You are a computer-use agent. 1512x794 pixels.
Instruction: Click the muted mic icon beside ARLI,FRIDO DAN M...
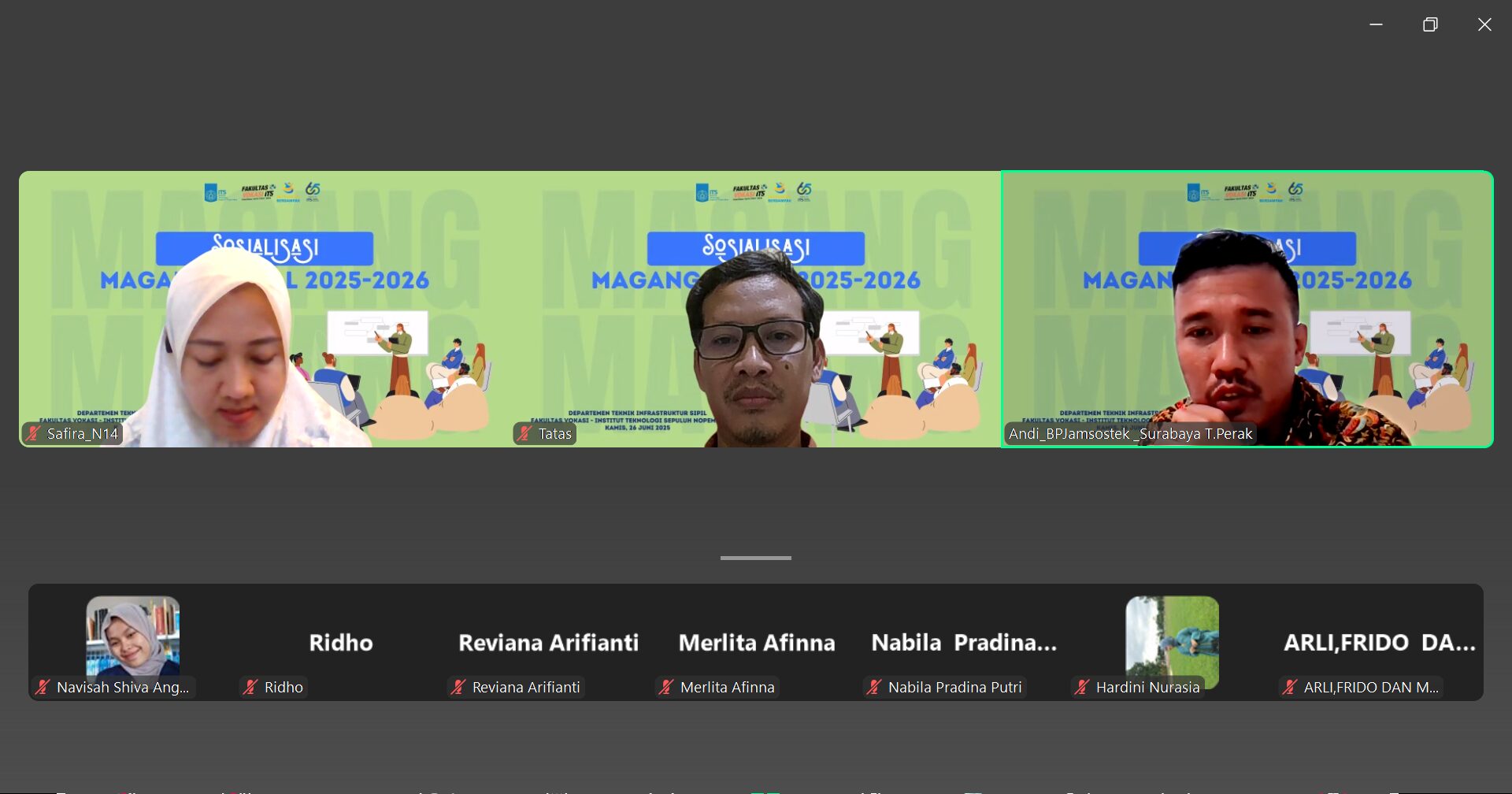click(1290, 687)
